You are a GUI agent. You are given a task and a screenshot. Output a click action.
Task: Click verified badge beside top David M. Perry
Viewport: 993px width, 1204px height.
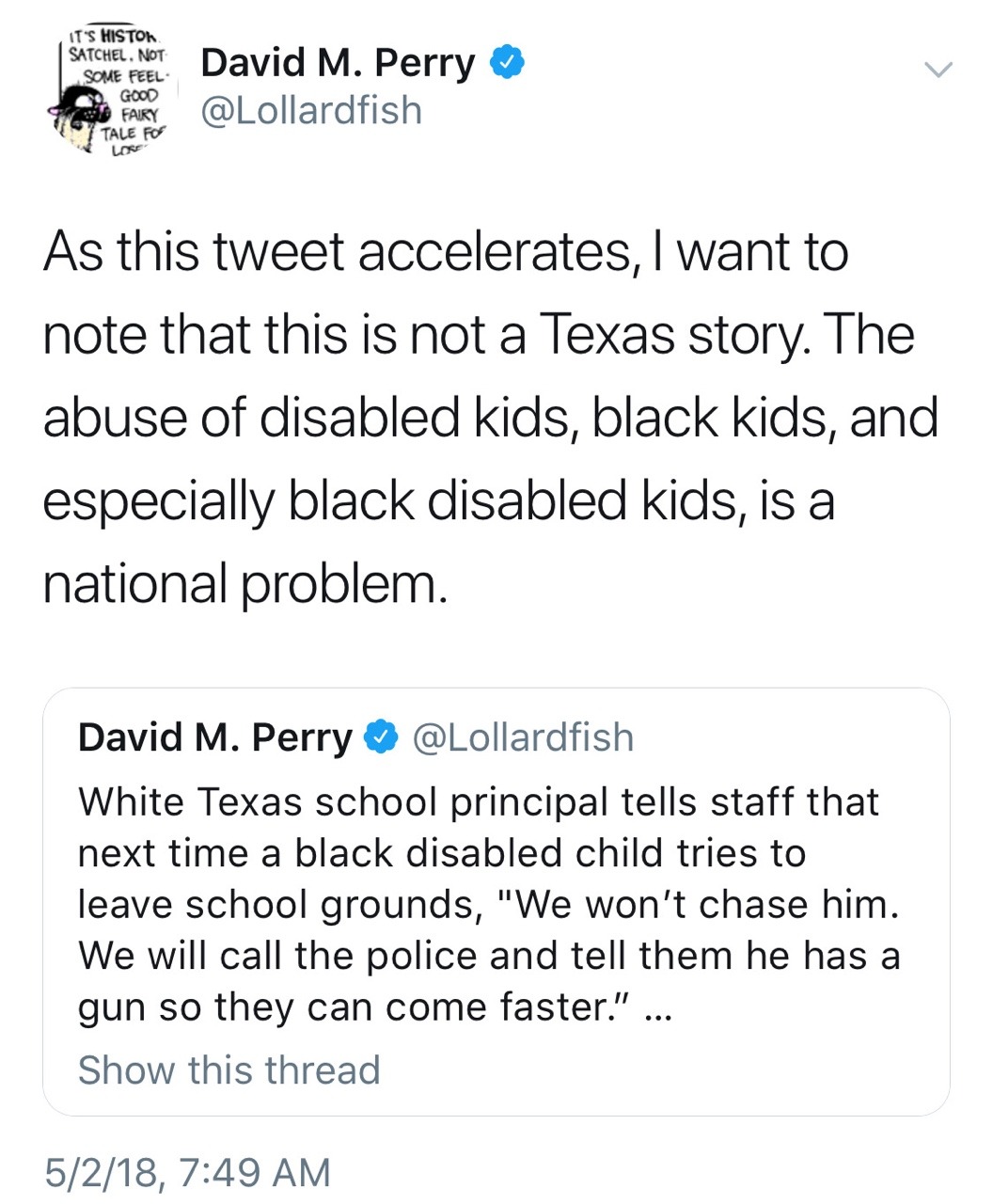(x=507, y=62)
